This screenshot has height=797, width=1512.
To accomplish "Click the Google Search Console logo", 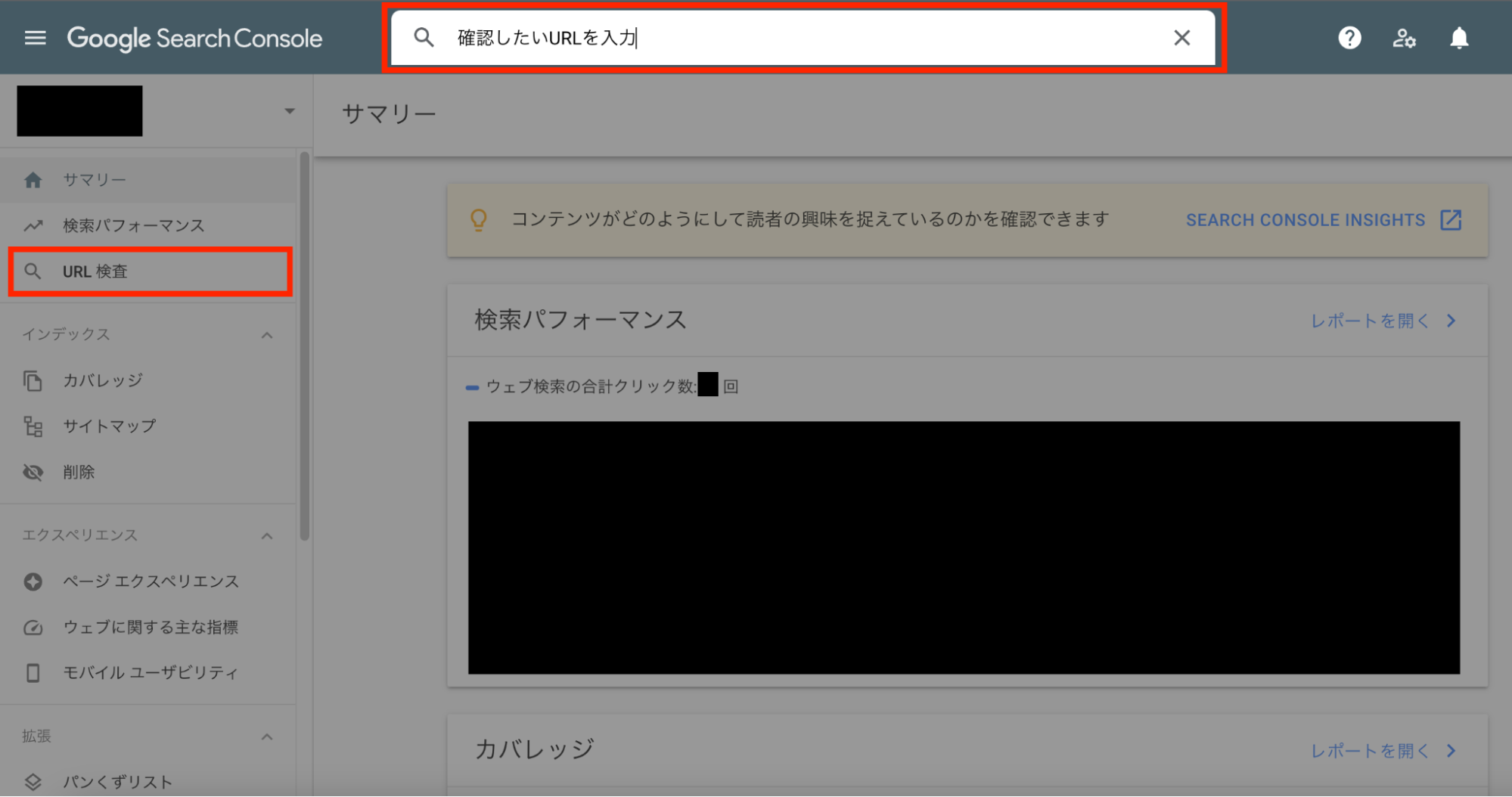I will click(194, 39).
